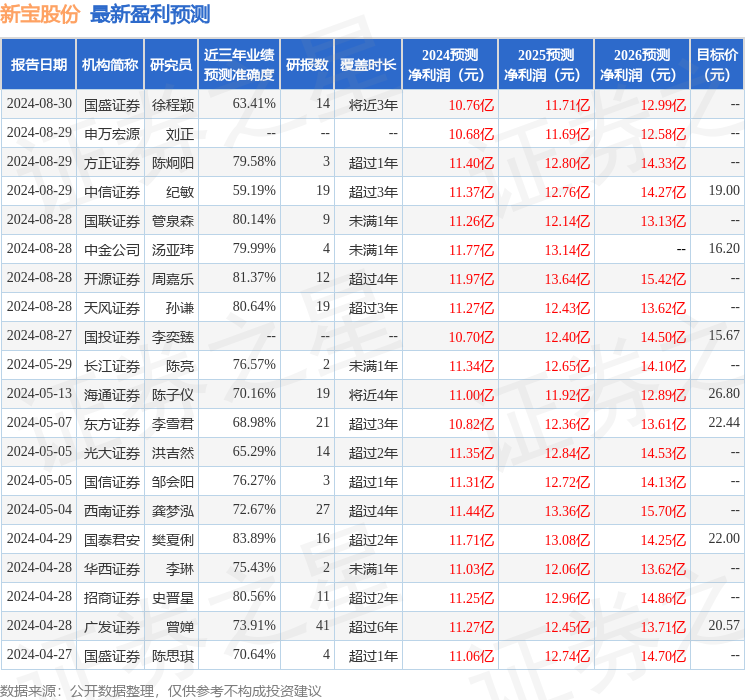
Task: Click 2024 forecast 10.76亿
Action: pyautogui.click(x=471, y=105)
